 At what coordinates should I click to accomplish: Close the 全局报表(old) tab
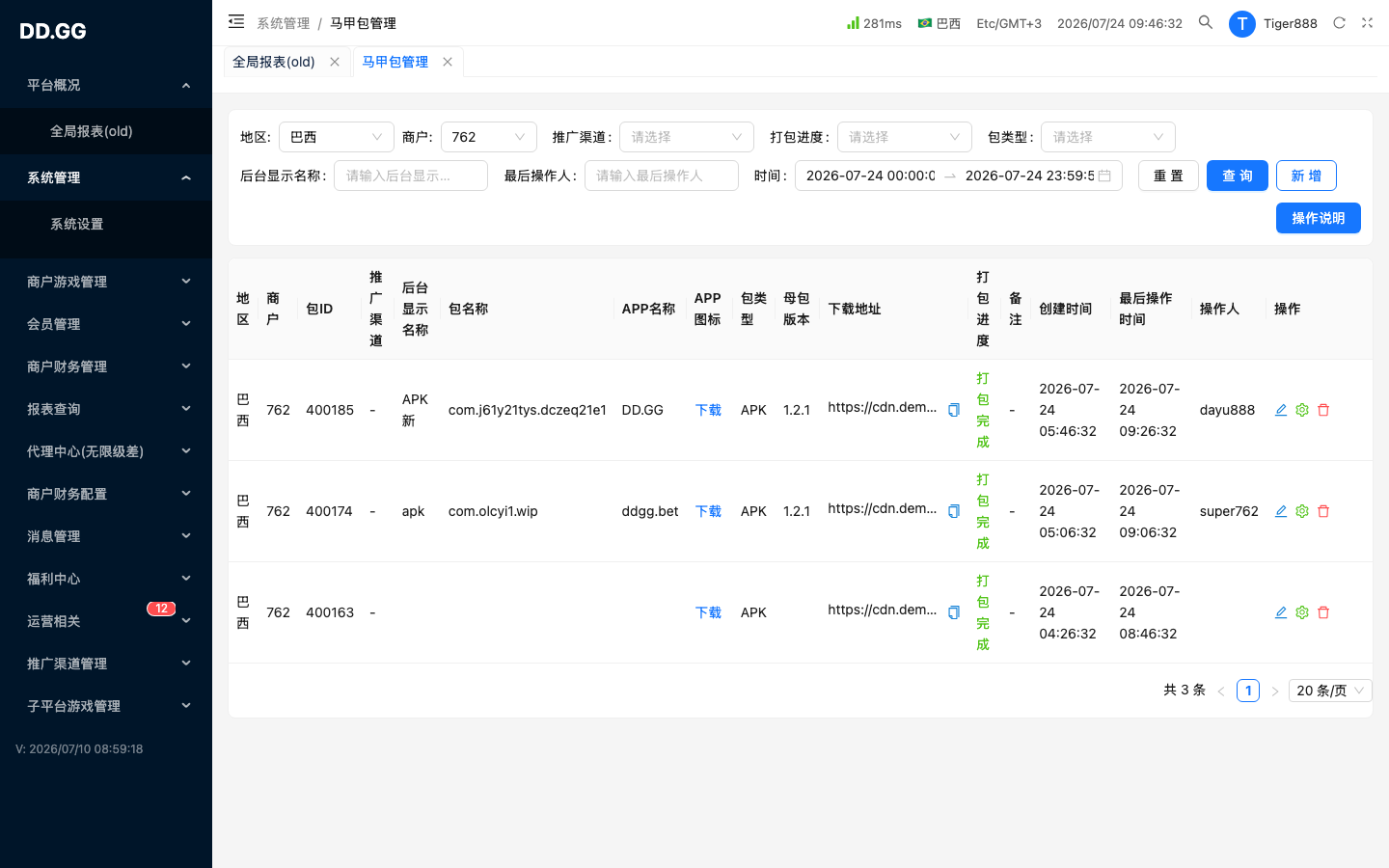(x=335, y=62)
